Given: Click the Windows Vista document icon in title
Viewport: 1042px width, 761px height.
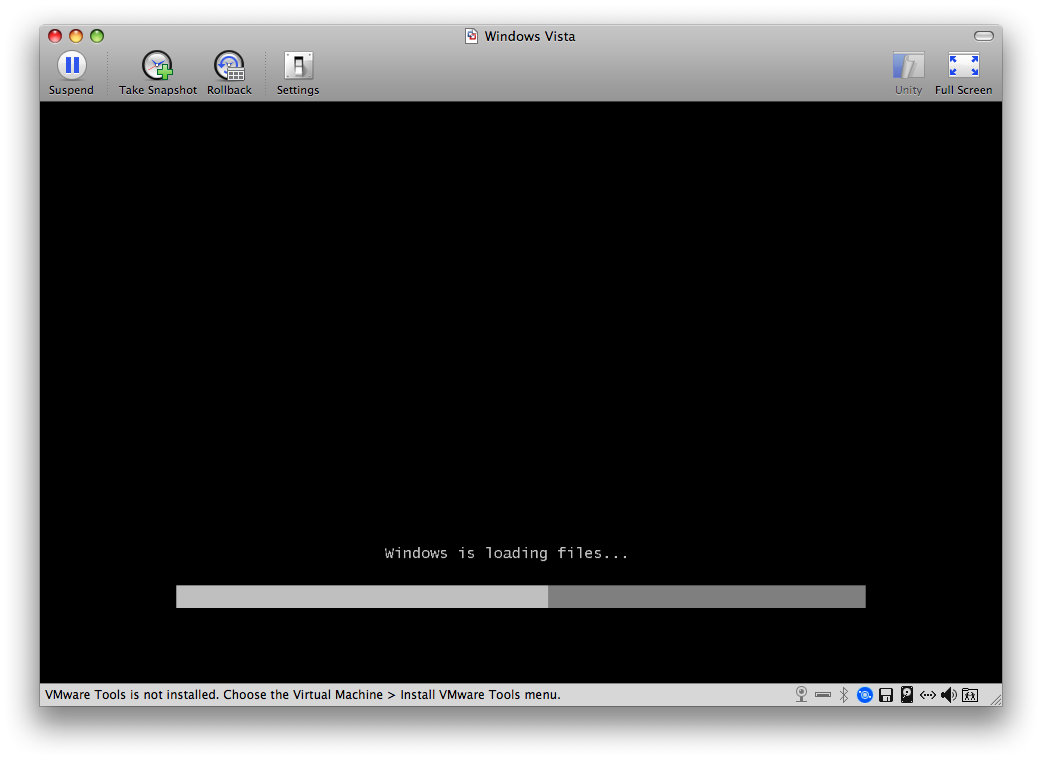Looking at the screenshot, I should coord(472,36).
